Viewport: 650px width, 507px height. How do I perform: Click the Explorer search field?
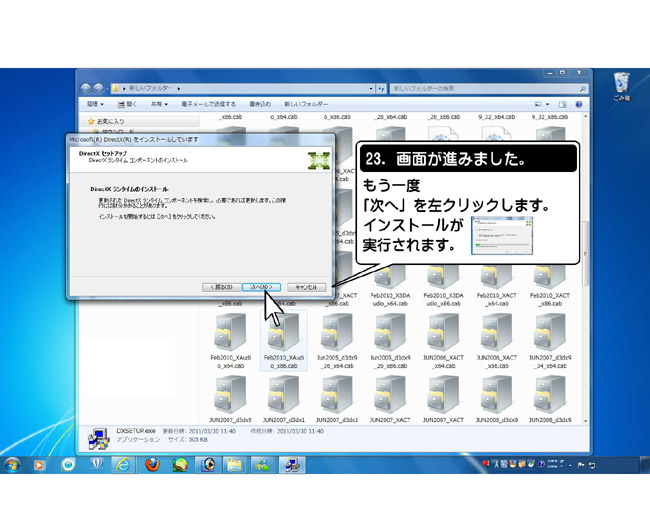pos(488,89)
